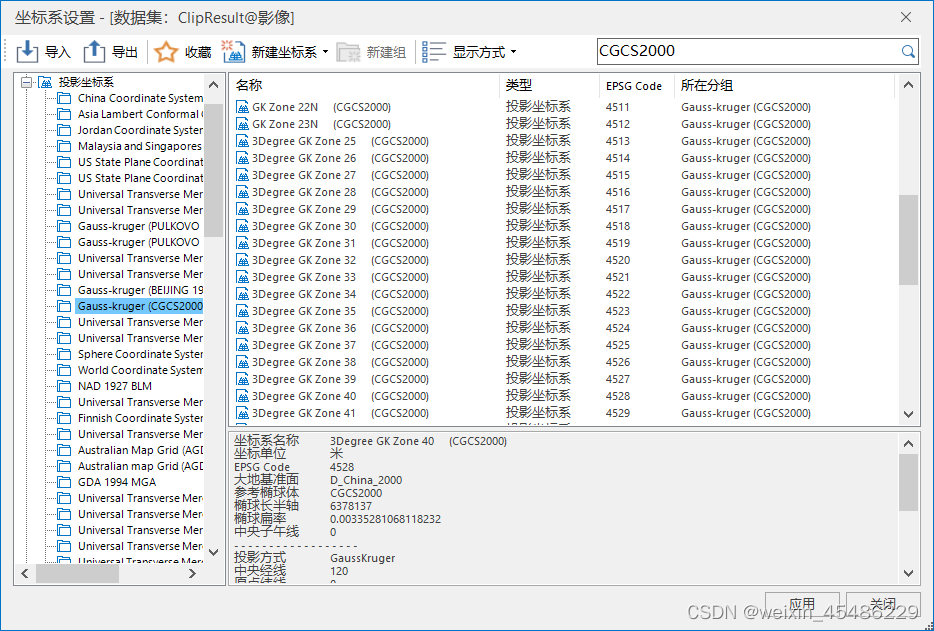The width and height of the screenshot is (934, 631).
Task: Click the NAD 1927 BLM folder icon
Action: (64, 386)
